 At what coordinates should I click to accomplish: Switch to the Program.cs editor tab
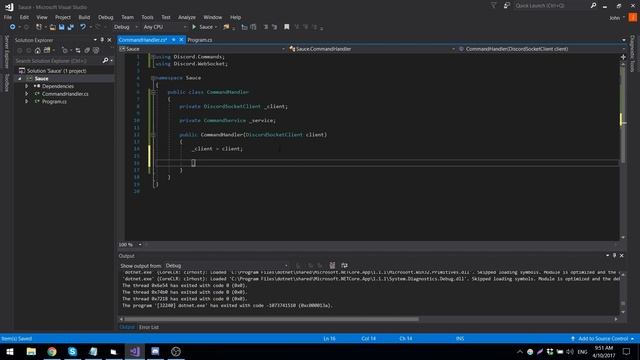pyautogui.click(x=200, y=40)
